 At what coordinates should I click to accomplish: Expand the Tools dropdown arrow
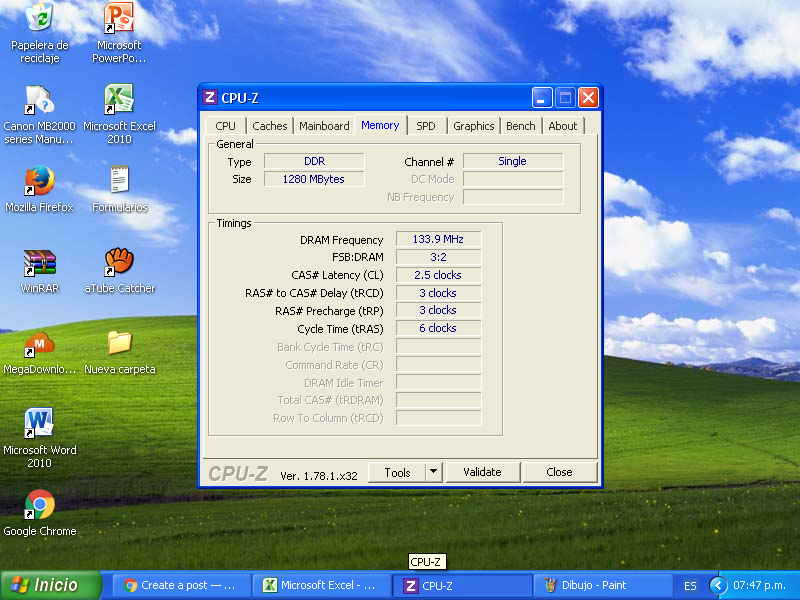coord(433,472)
